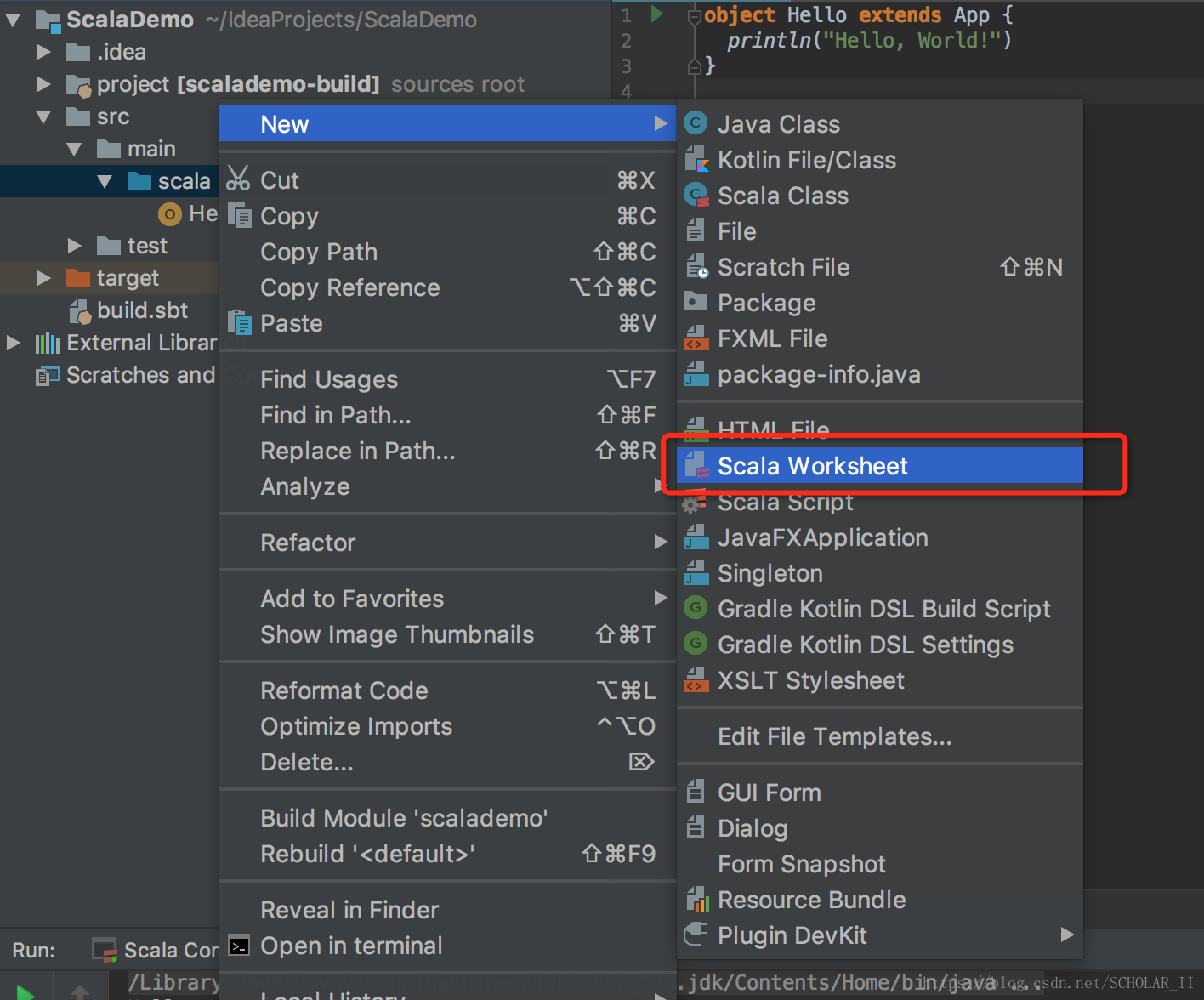This screenshot has height=1000, width=1204.
Task: Click the JavaFXApplication icon
Action: pos(696,537)
